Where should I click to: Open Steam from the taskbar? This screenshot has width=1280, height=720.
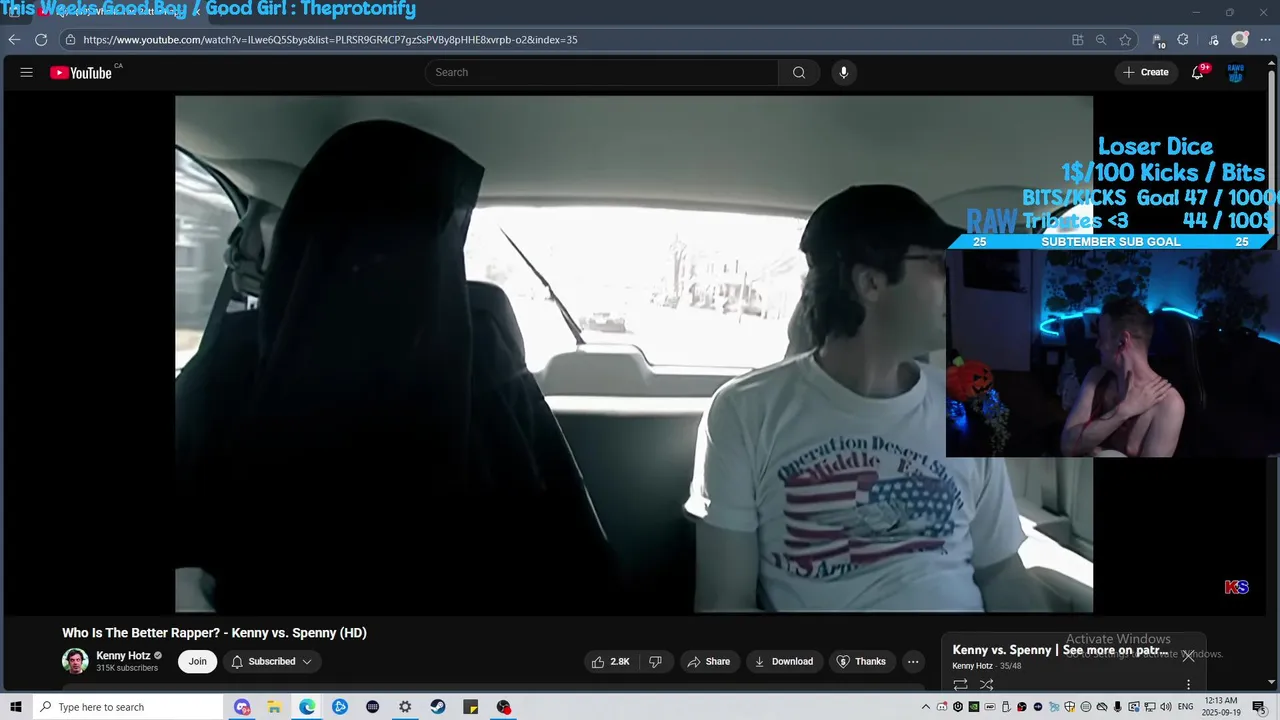pyautogui.click(x=438, y=707)
